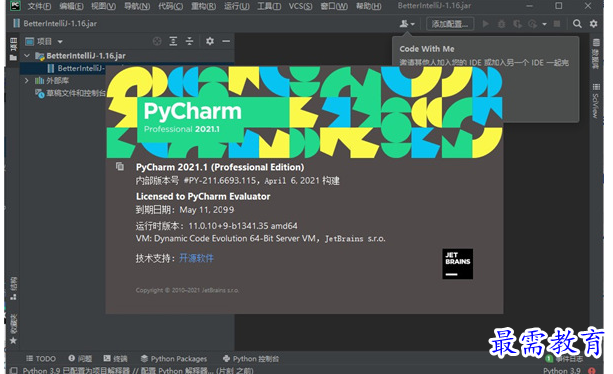
Task: Click BetterIntelliJ-1.16.jar in the navigation bar
Action: [56, 23]
